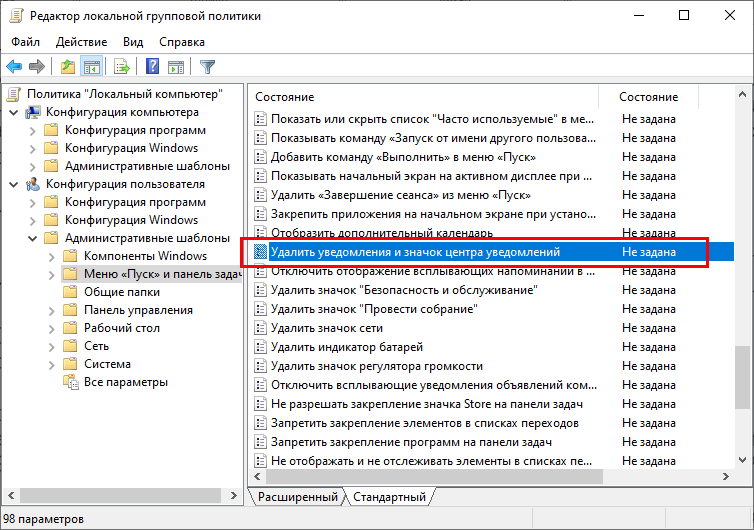
Task: Click the policy icon for Добавить команду «Выполнить»
Action: (x=260, y=157)
